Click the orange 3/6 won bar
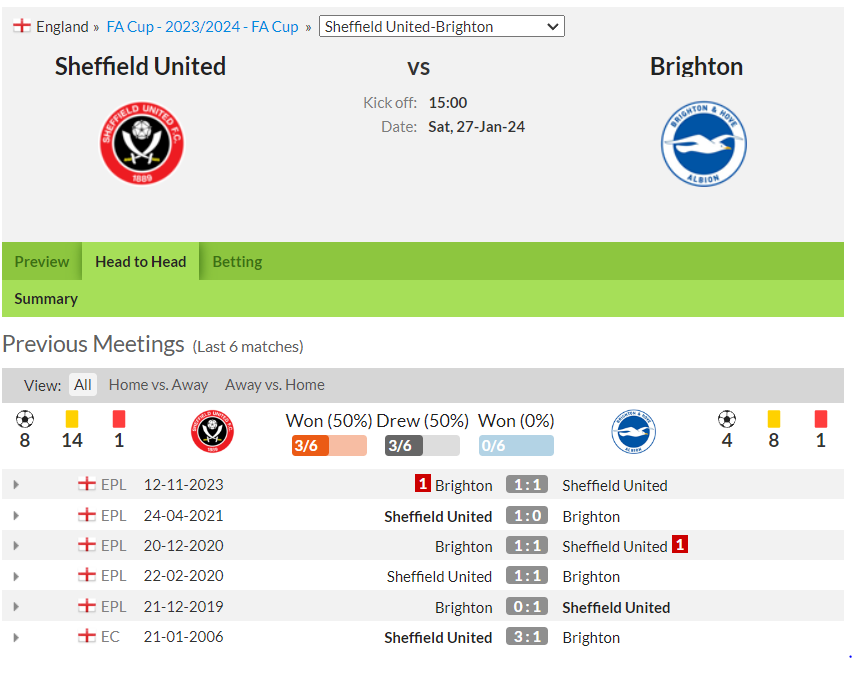852x687 pixels. 329,446
